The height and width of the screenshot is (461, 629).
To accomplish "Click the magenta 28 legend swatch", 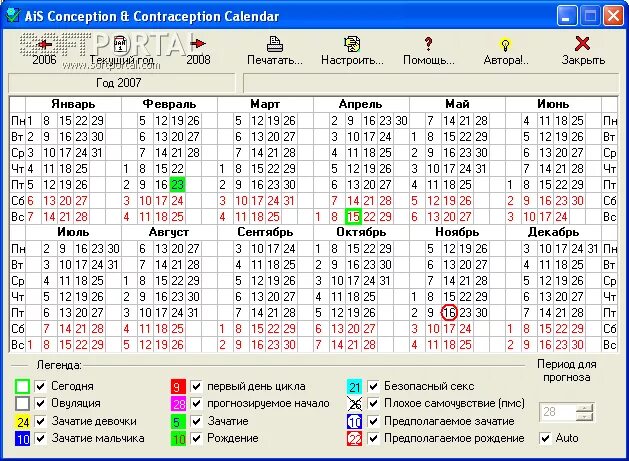I will tap(178, 404).
